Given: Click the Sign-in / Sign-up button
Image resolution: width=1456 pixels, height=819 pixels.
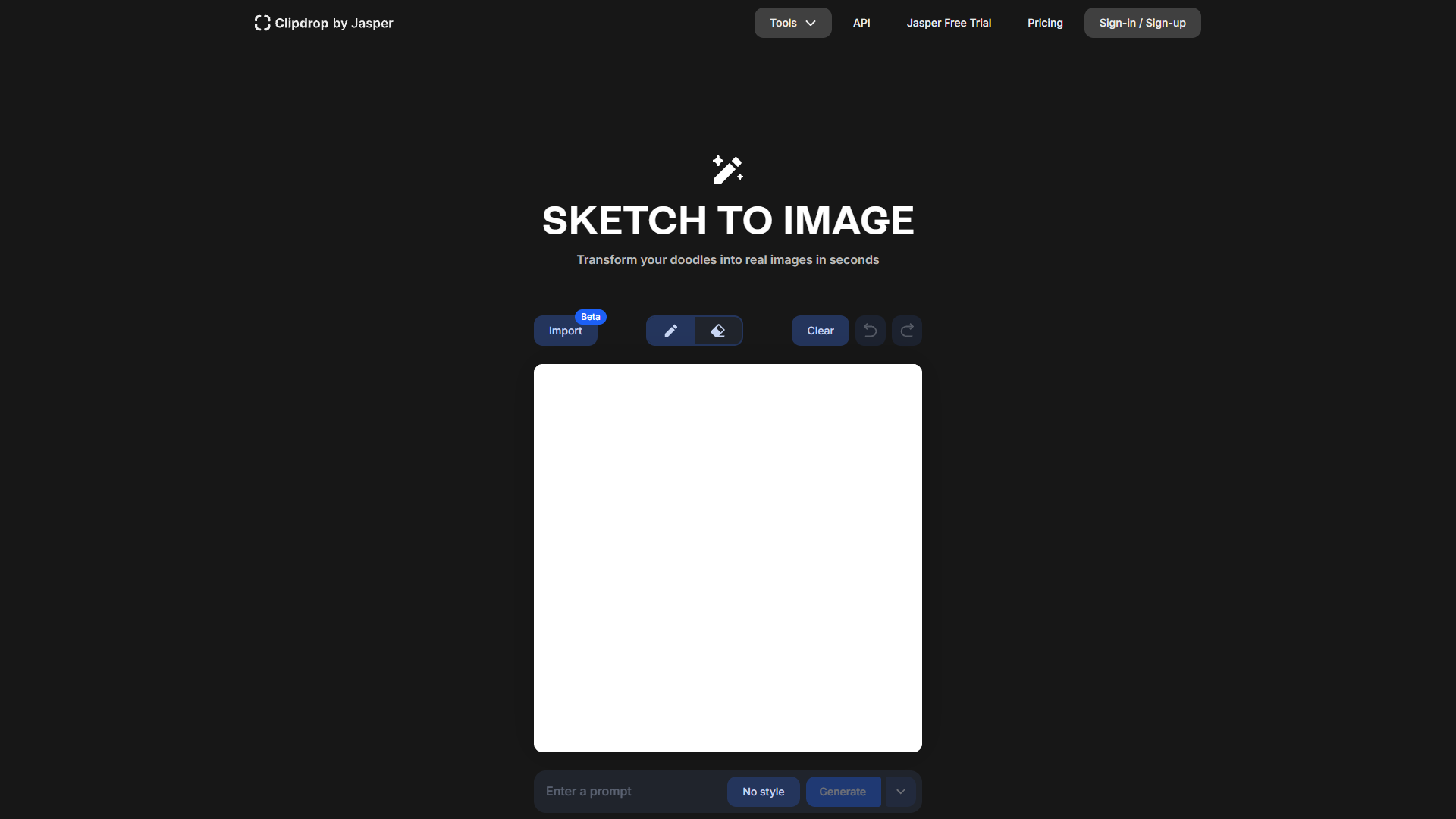Looking at the screenshot, I should (1142, 23).
